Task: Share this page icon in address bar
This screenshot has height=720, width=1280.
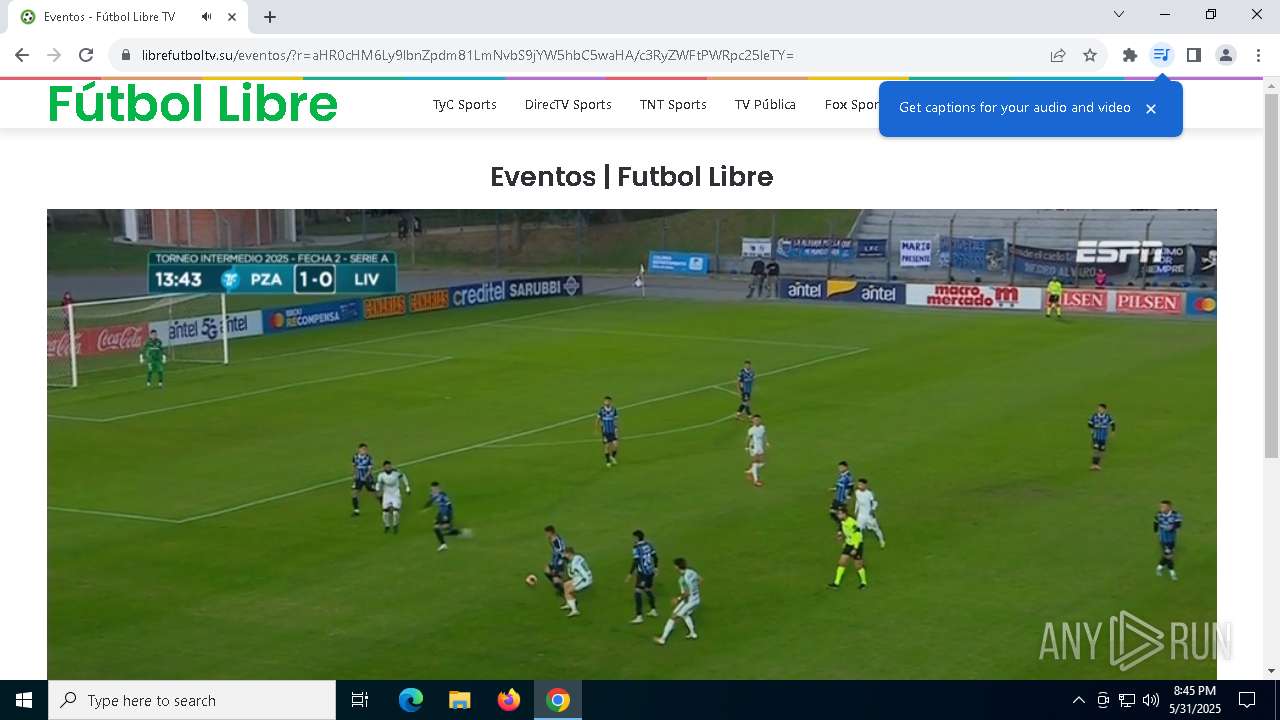Action: (1058, 55)
